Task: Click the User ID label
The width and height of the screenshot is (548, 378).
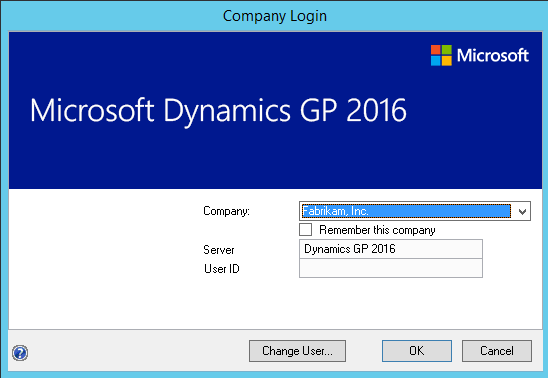Action: coord(222,269)
